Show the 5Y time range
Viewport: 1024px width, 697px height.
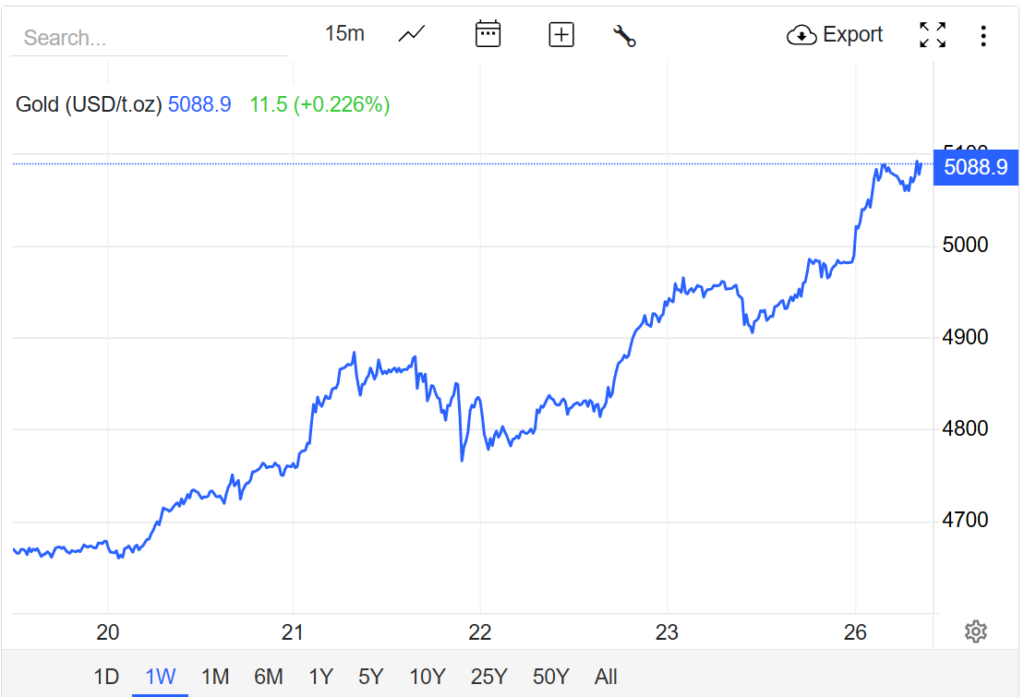(x=370, y=677)
